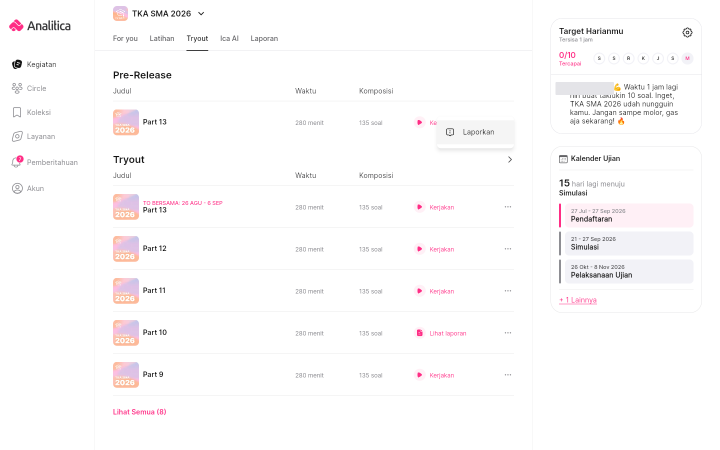Open more options for Part 11
This screenshot has width=720, height=450.
(x=507, y=291)
